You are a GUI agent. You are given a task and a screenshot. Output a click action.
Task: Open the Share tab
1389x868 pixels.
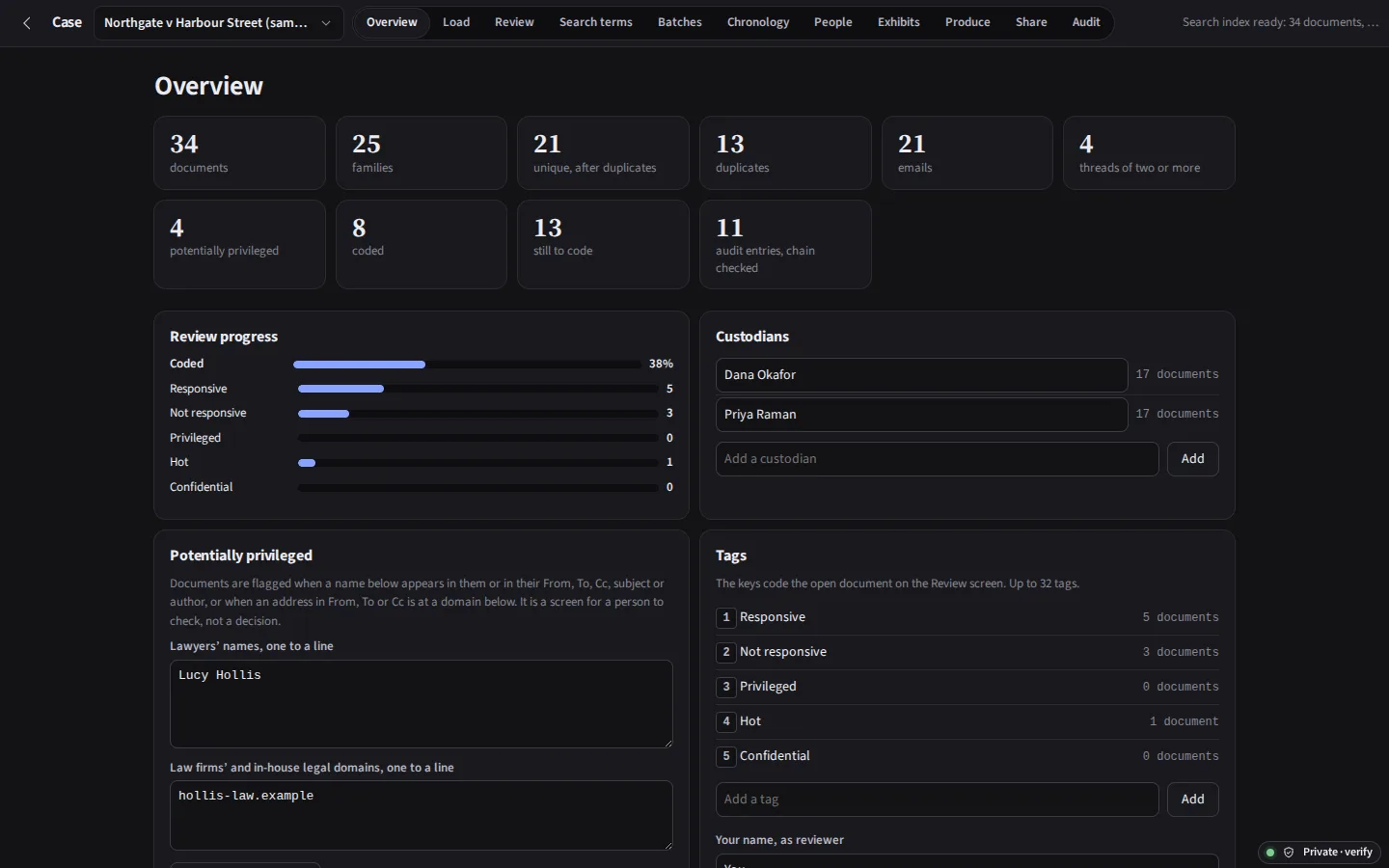click(1031, 22)
